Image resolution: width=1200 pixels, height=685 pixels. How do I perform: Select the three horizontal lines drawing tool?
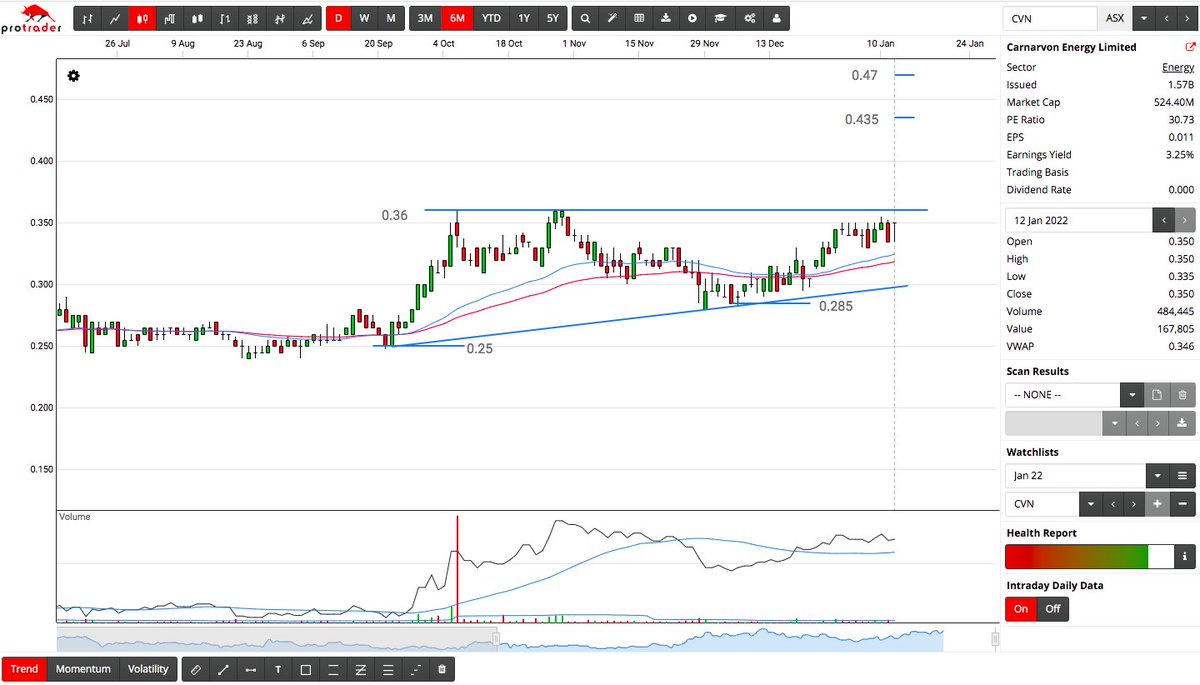pyautogui.click(x=387, y=669)
